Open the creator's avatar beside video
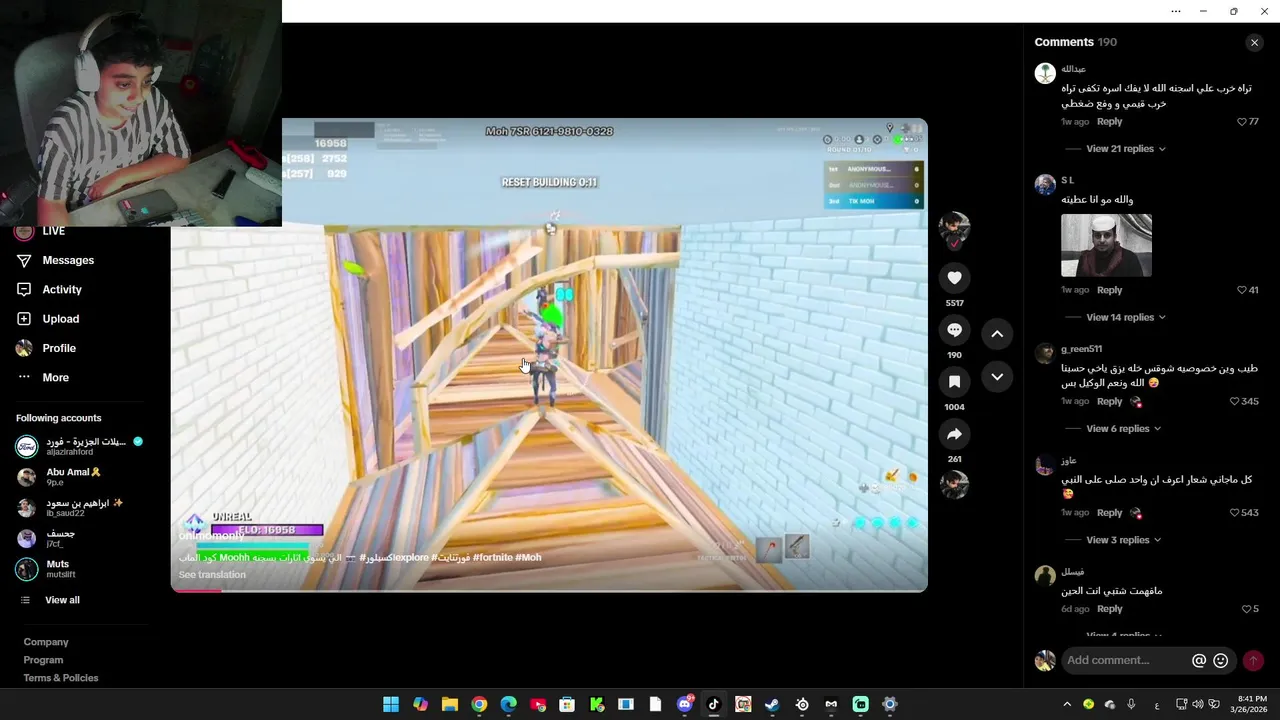1280x720 pixels. (954, 229)
